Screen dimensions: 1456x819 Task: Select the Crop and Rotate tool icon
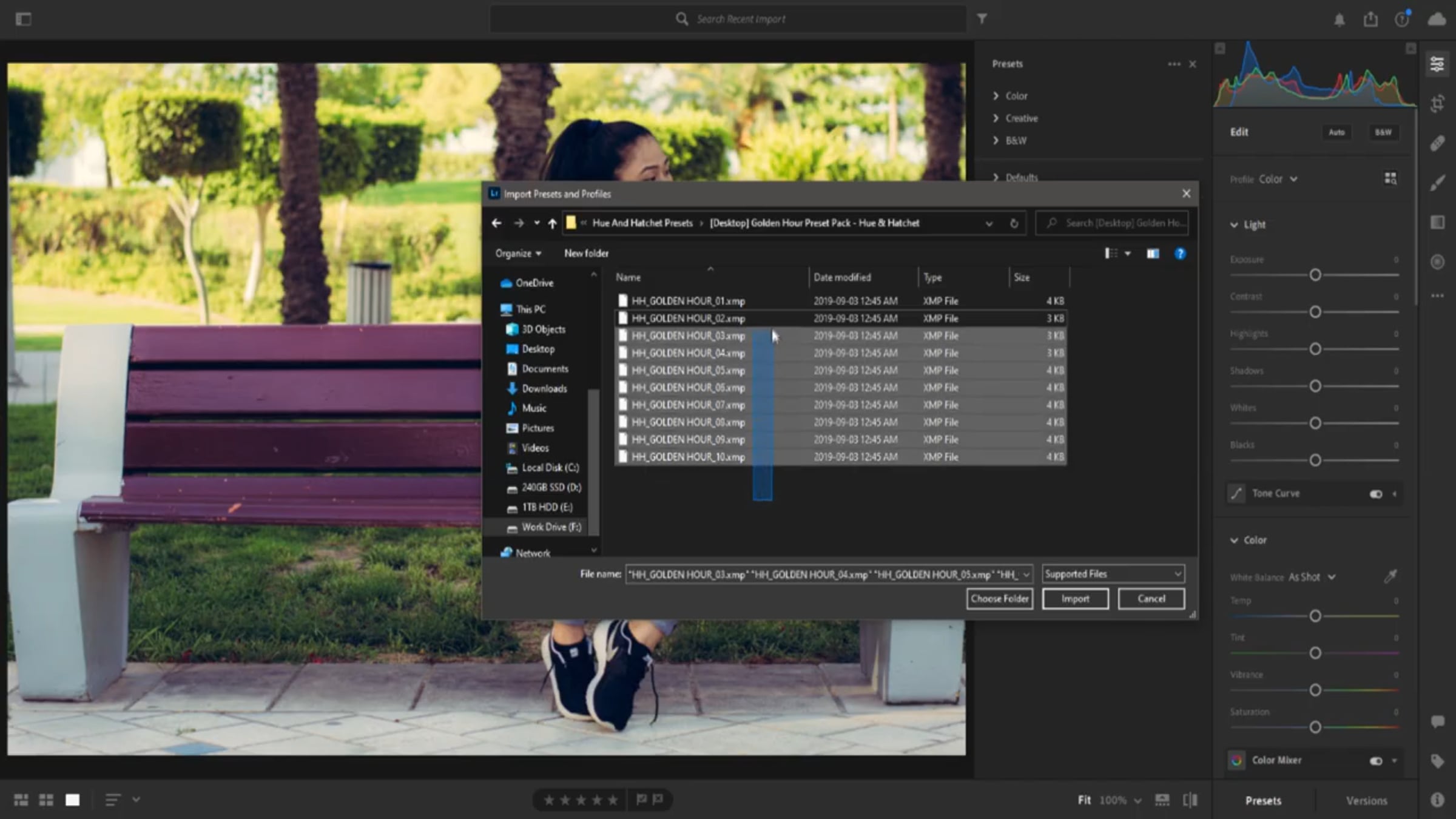tap(1437, 104)
